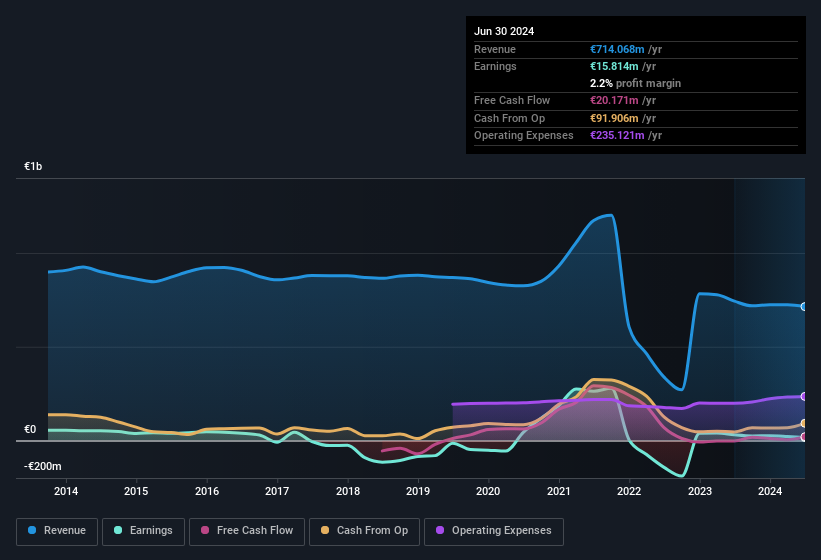Image resolution: width=821 pixels, height=560 pixels.
Task: Toggle the Revenue legend item
Action: [58, 530]
